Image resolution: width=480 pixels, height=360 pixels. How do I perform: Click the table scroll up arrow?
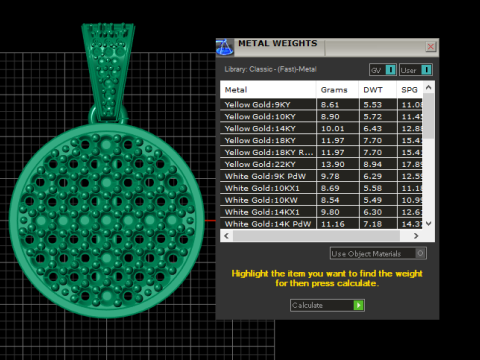[429, 87]
